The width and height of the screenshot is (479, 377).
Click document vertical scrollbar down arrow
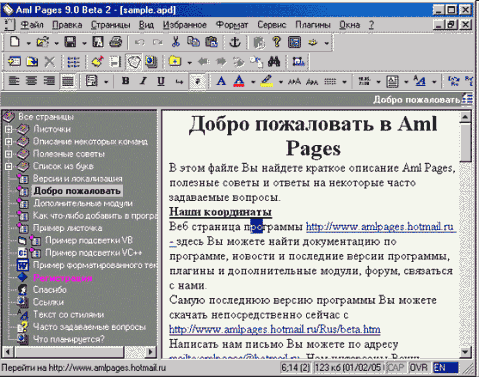tap(465, 352)
